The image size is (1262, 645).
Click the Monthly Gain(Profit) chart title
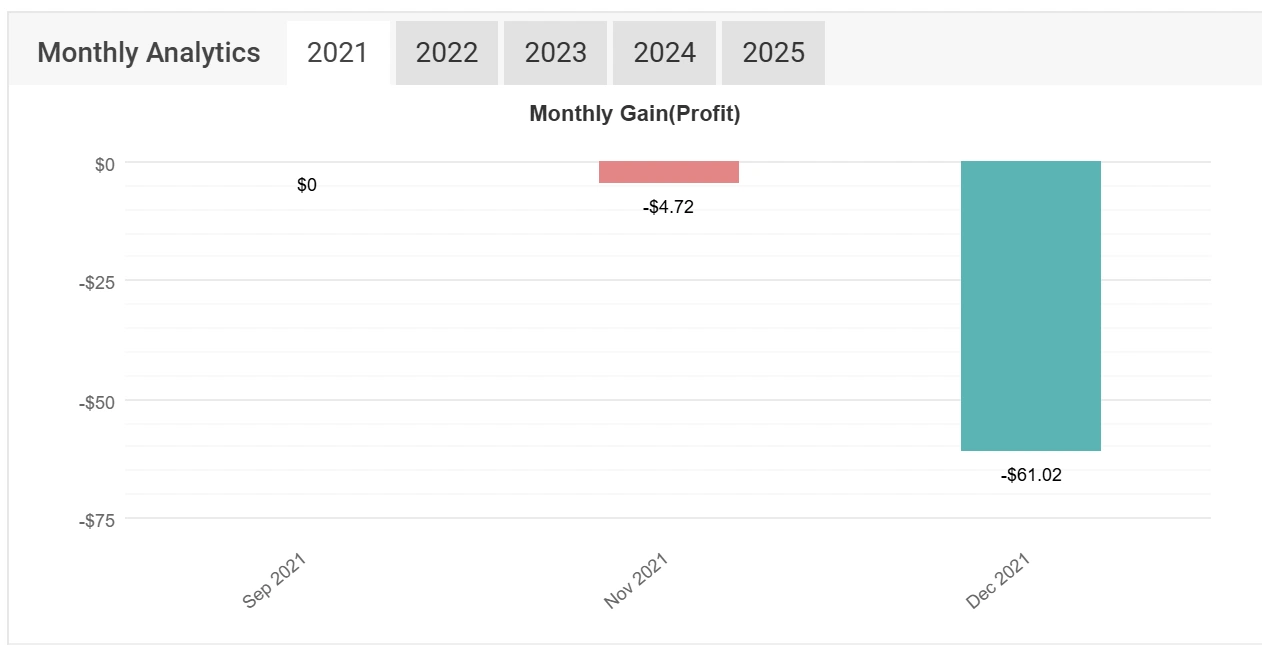[x=634, y=114]
